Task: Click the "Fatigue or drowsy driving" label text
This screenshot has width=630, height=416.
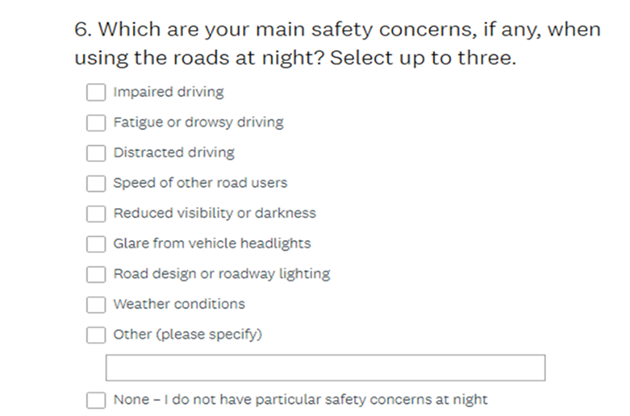Action: click(x=198, y=122)
